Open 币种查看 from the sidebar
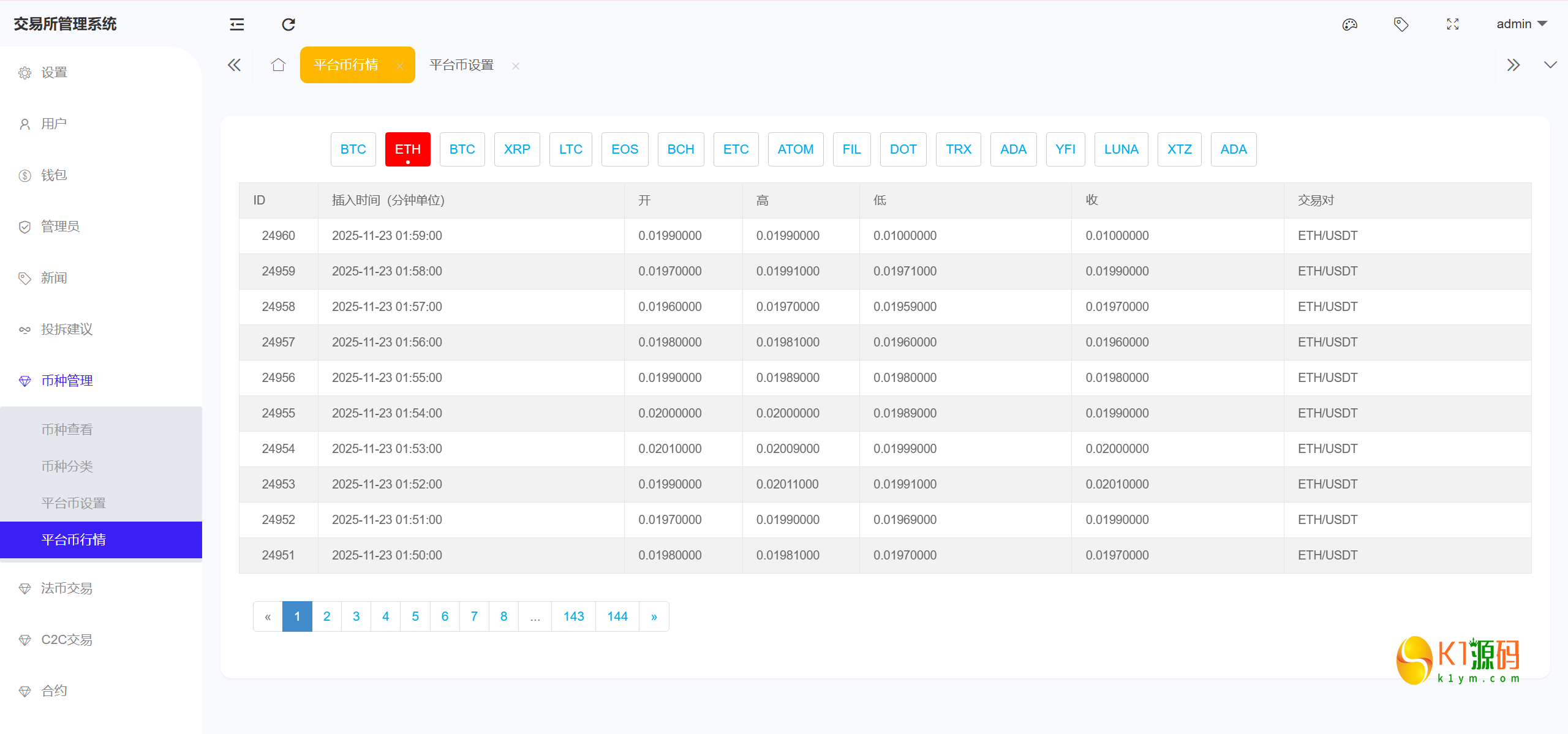This screenshot has width=1568, height=734. pyautogui.click(x=67, y=429)
